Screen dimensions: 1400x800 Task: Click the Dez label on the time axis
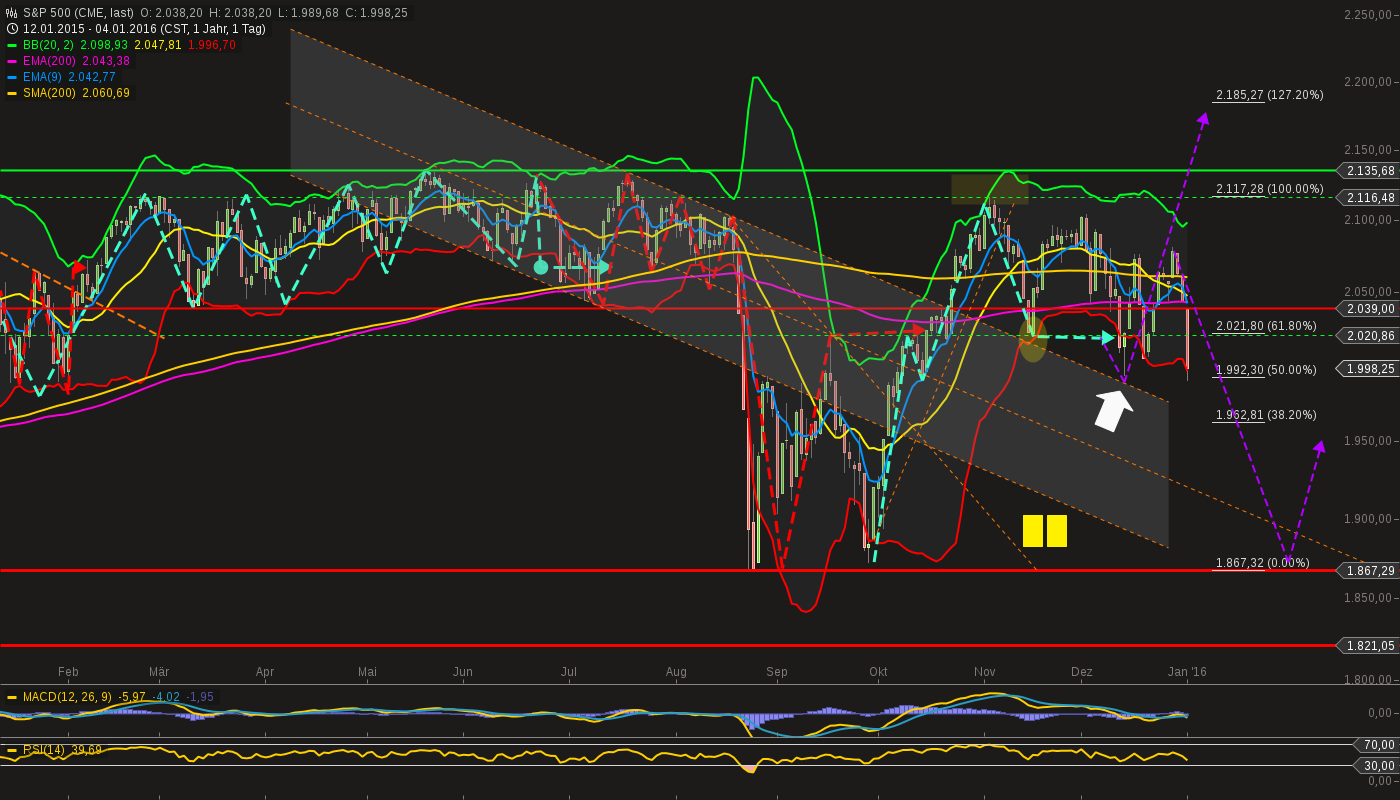point(1081,672)
